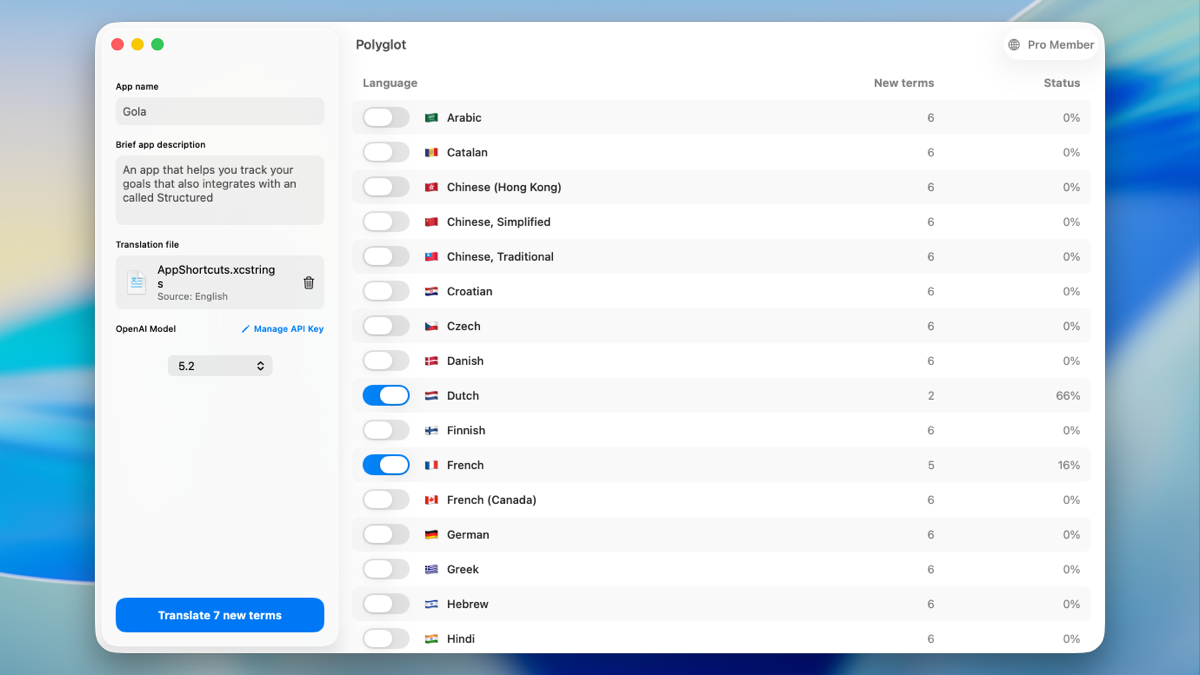Click the Status column header
Image resolution: width=1200 pixels, height=675 pixels.
pos(1062,83)
